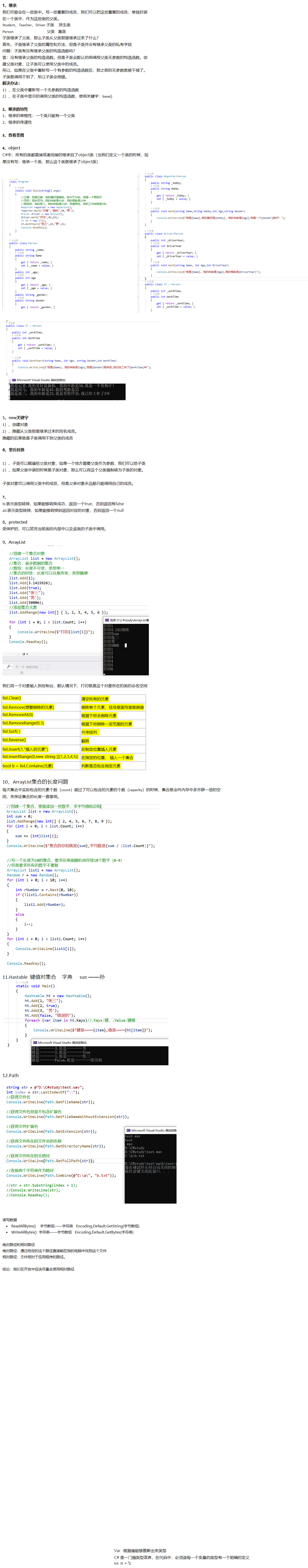The image size is (308, 1568).
Task: Select the heading "1、继承"
Action: point(10,5)
